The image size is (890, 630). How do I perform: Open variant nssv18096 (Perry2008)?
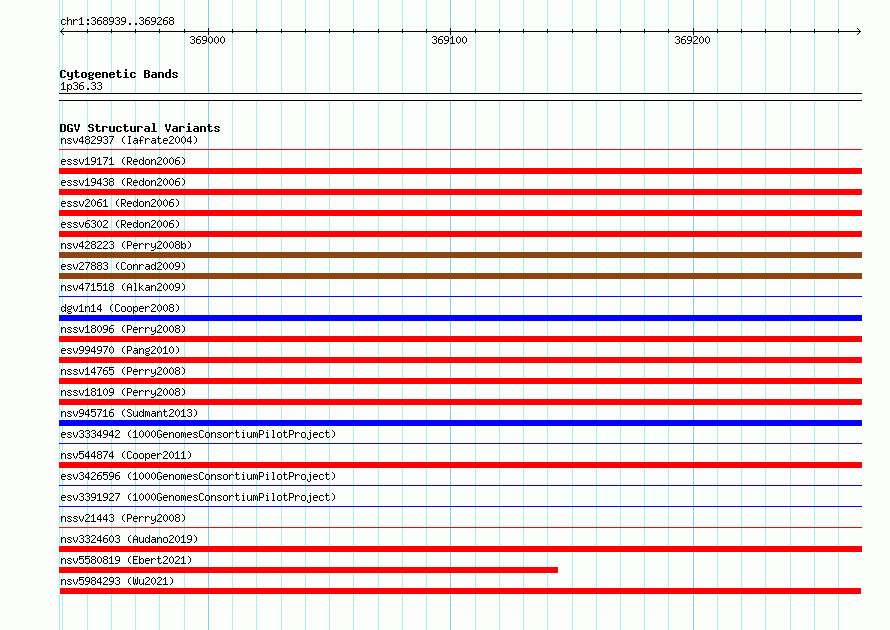tap(123, 329)
